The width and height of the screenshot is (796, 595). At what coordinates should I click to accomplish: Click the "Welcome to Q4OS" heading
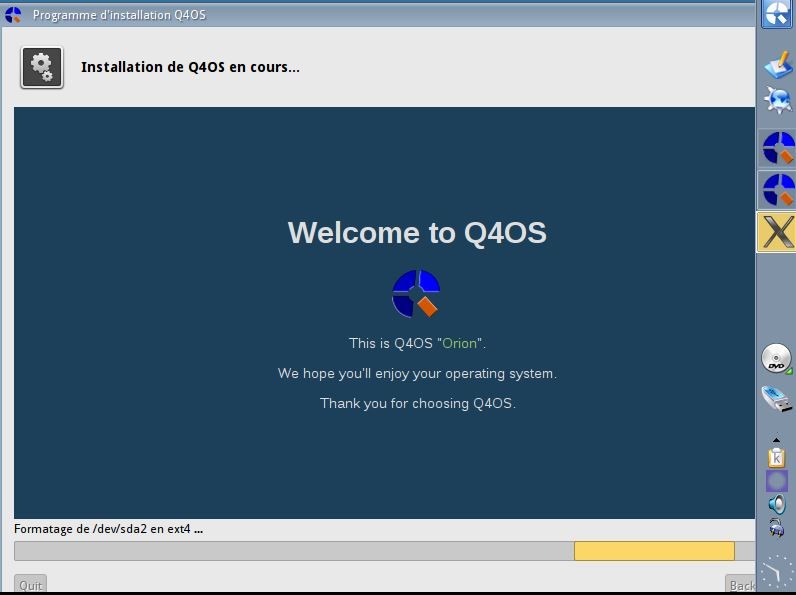pos(417,233)
